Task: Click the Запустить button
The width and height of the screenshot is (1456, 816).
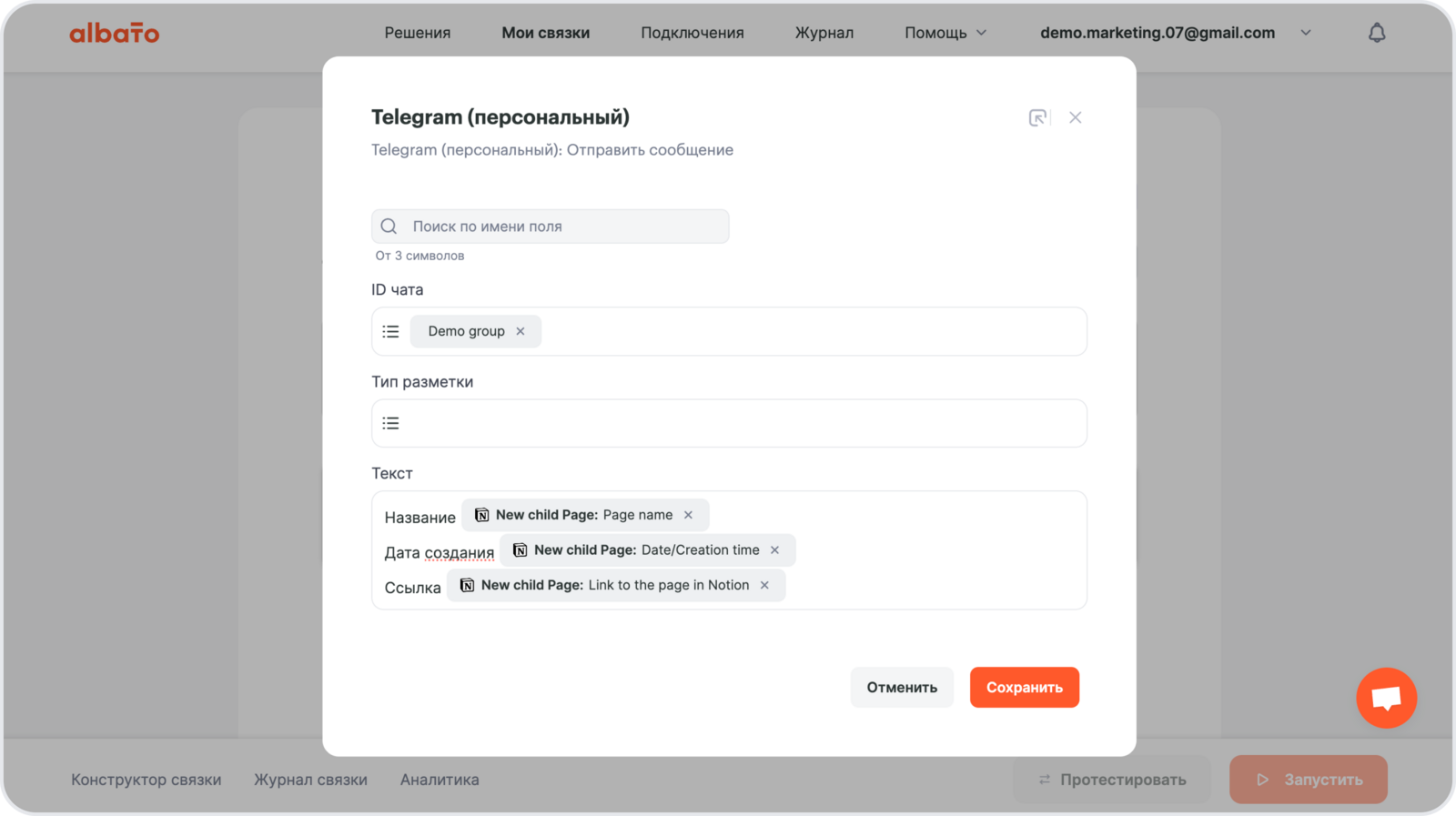Action: [1309, 780]
